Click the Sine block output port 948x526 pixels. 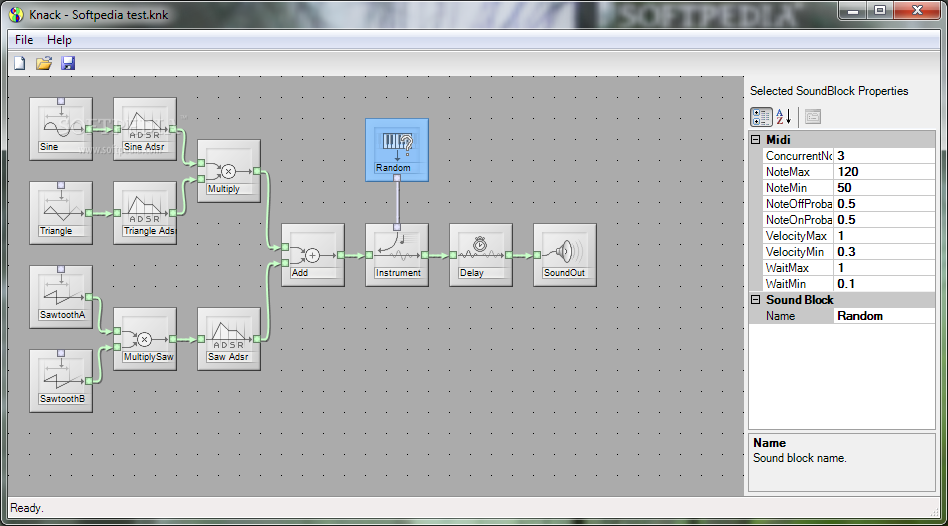click(x=89, y=129)
